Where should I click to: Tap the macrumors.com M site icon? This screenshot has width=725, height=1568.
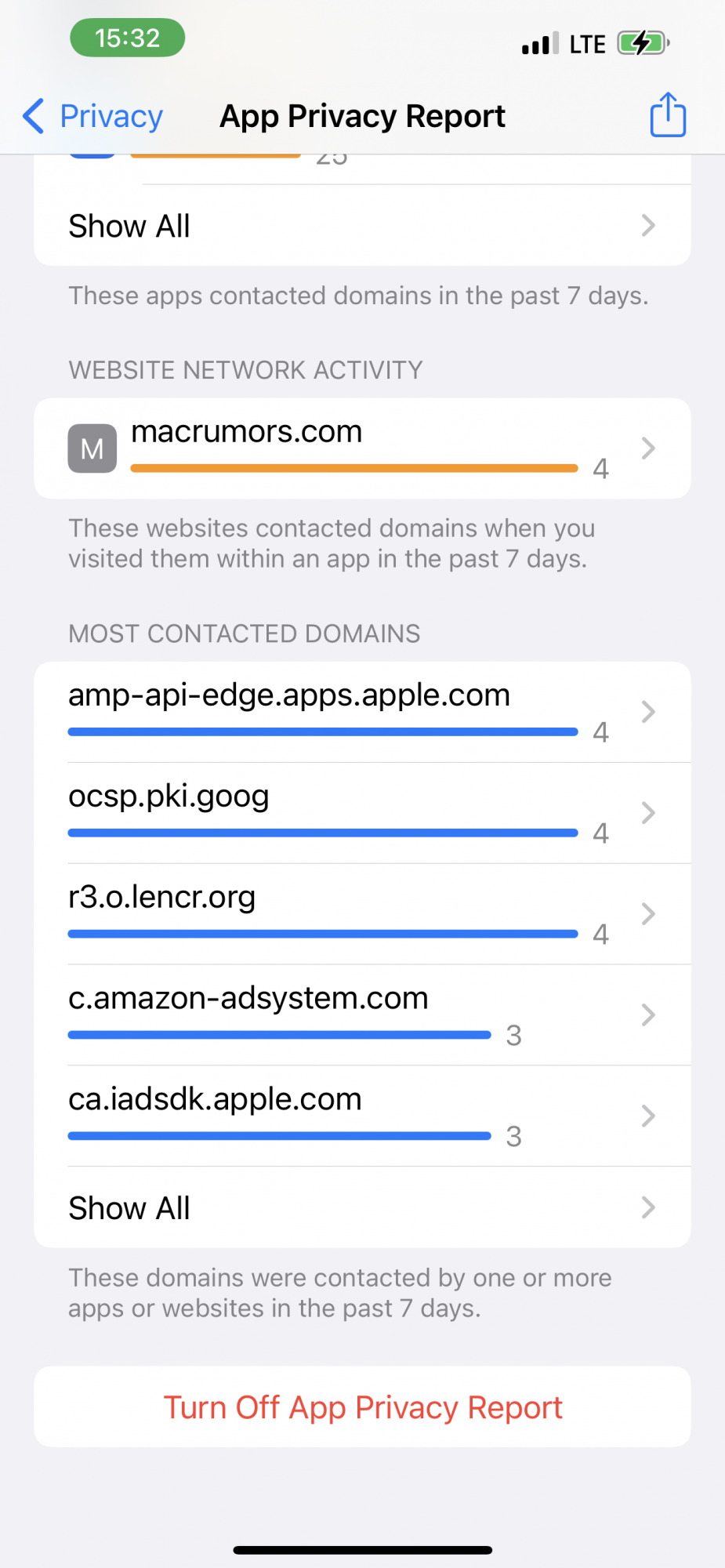92,448
